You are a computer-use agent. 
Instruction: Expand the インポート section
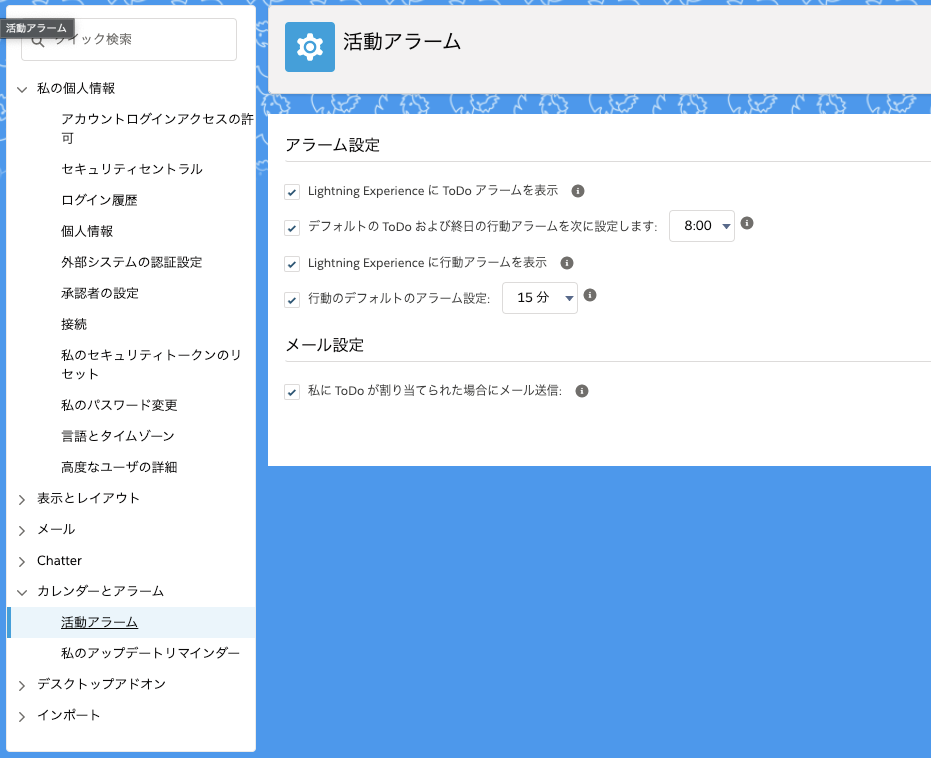[x=22, y=716]
